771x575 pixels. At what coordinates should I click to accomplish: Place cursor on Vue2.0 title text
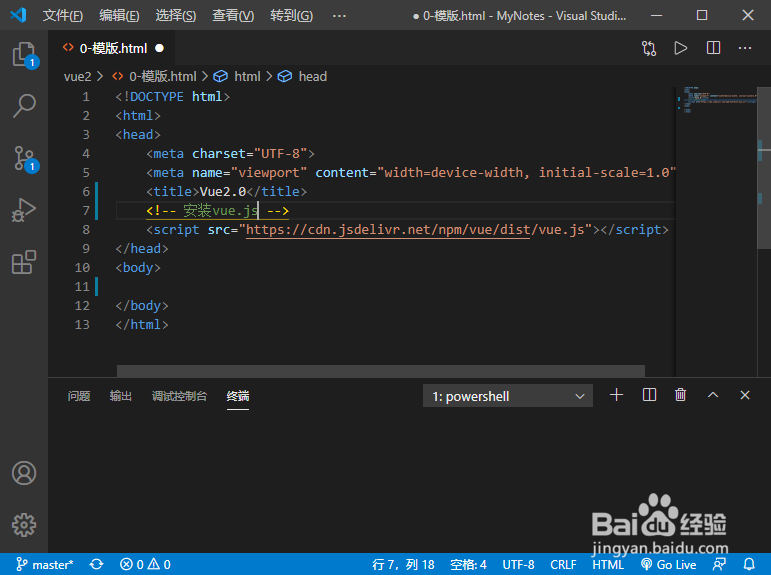tap(222, 191)
